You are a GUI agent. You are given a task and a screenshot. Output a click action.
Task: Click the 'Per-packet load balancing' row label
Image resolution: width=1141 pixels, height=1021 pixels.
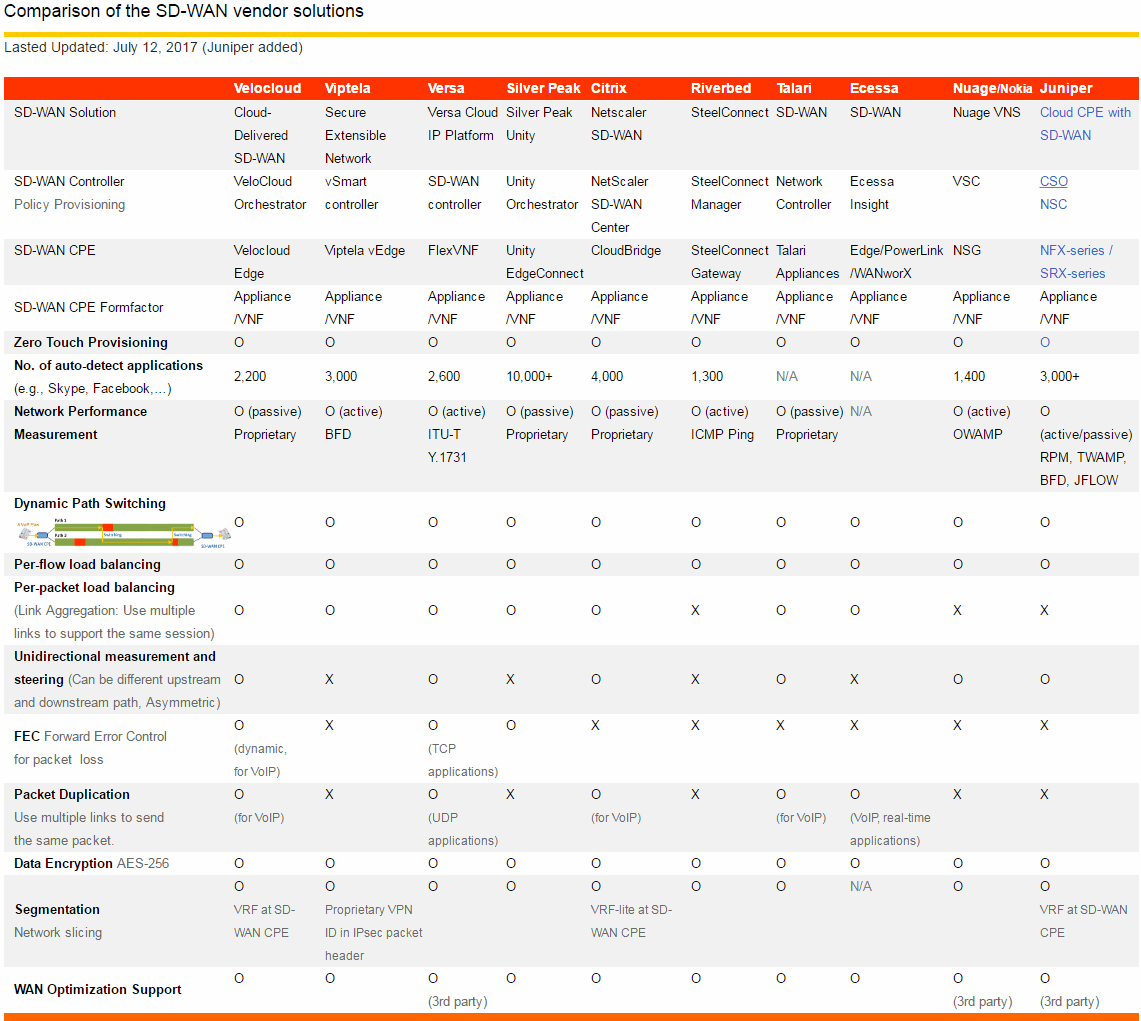click(94, 587)
